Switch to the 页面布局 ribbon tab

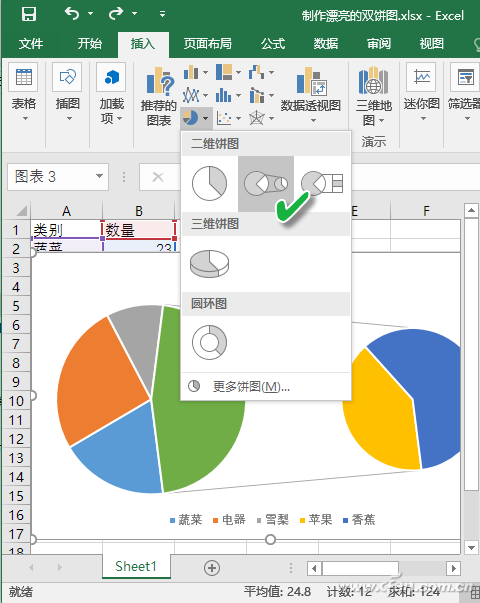click(208, 43)
